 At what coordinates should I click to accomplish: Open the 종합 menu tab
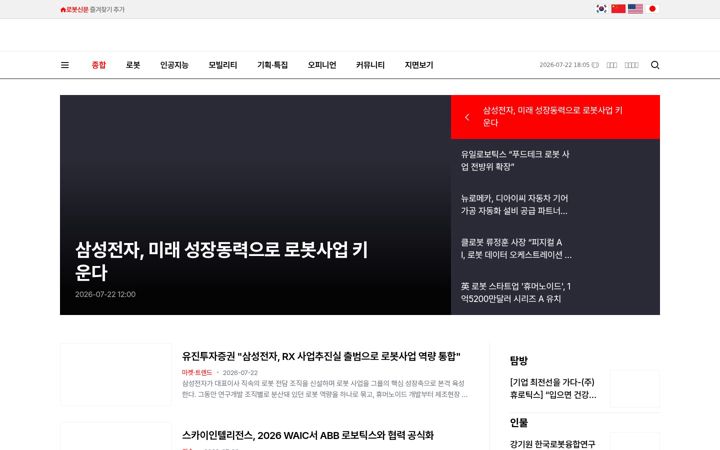[99, 65]
